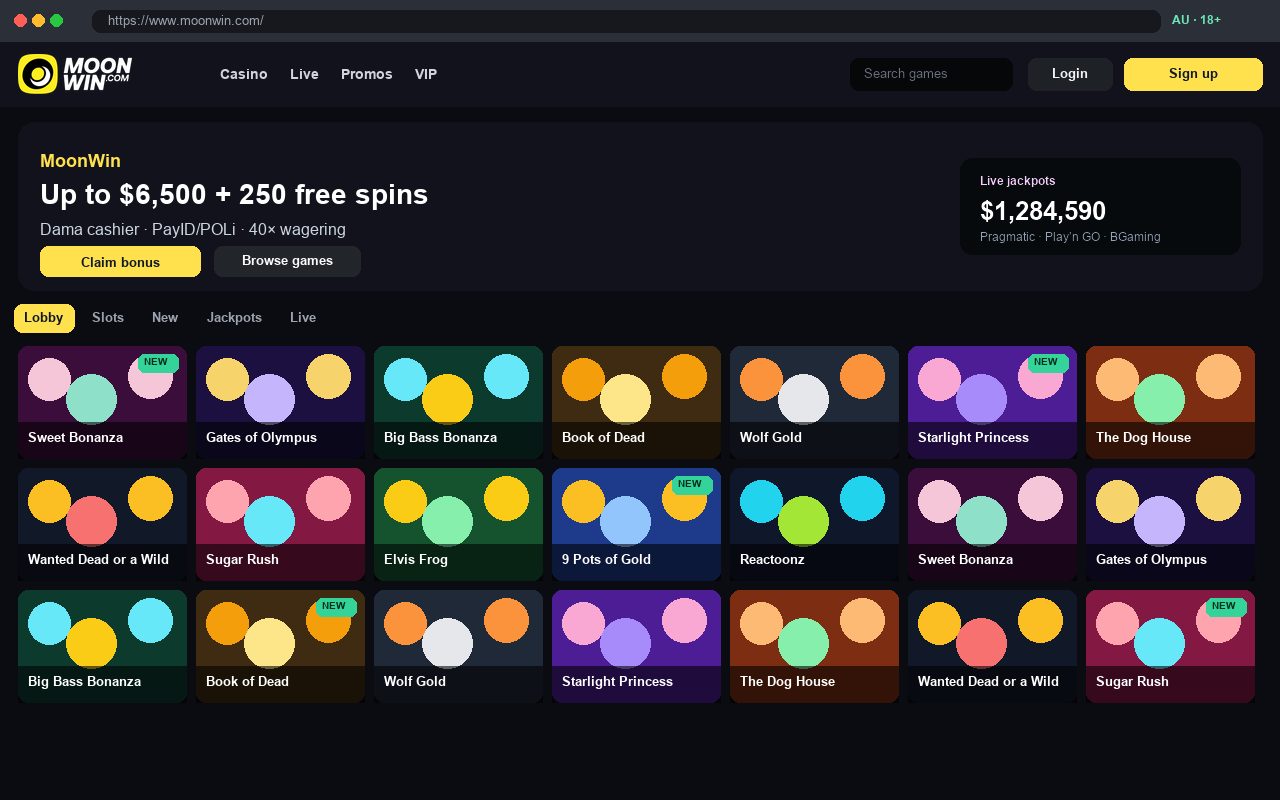
Task: Select the Lobby category tab
Action: point(44,318)
